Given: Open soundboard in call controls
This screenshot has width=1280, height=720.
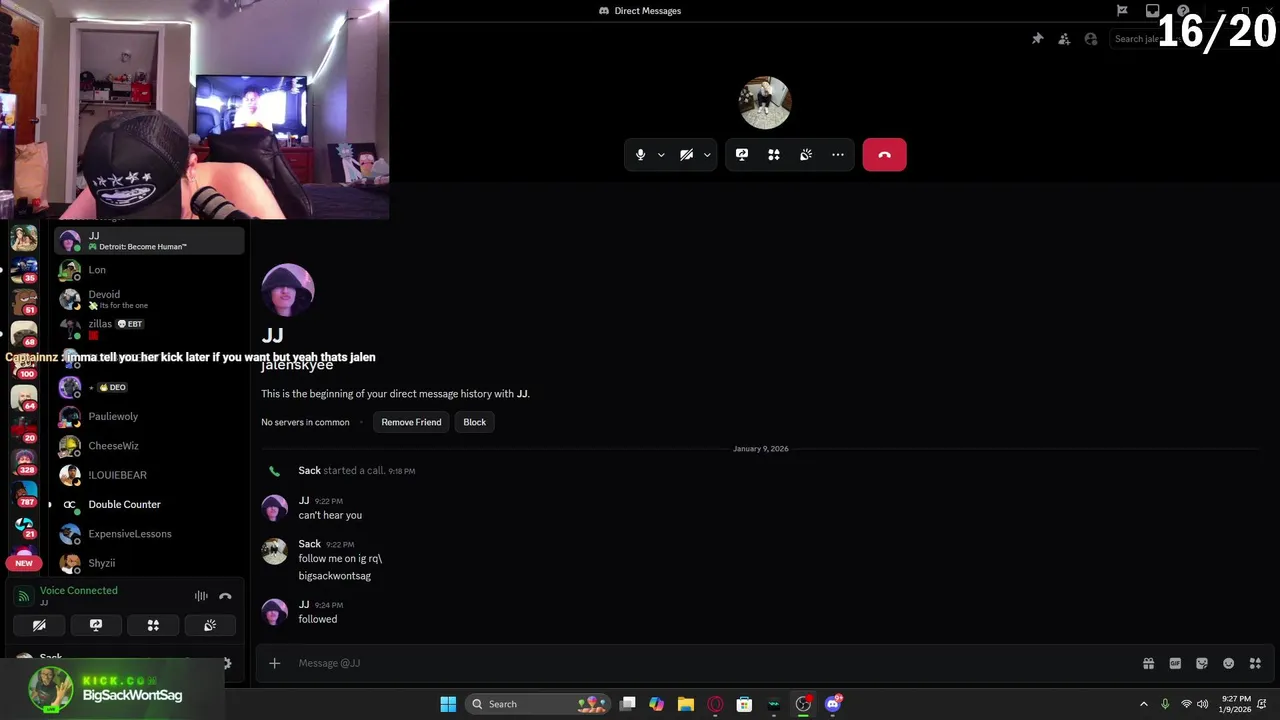Looking at the screenshot, I should pos(806,155).
